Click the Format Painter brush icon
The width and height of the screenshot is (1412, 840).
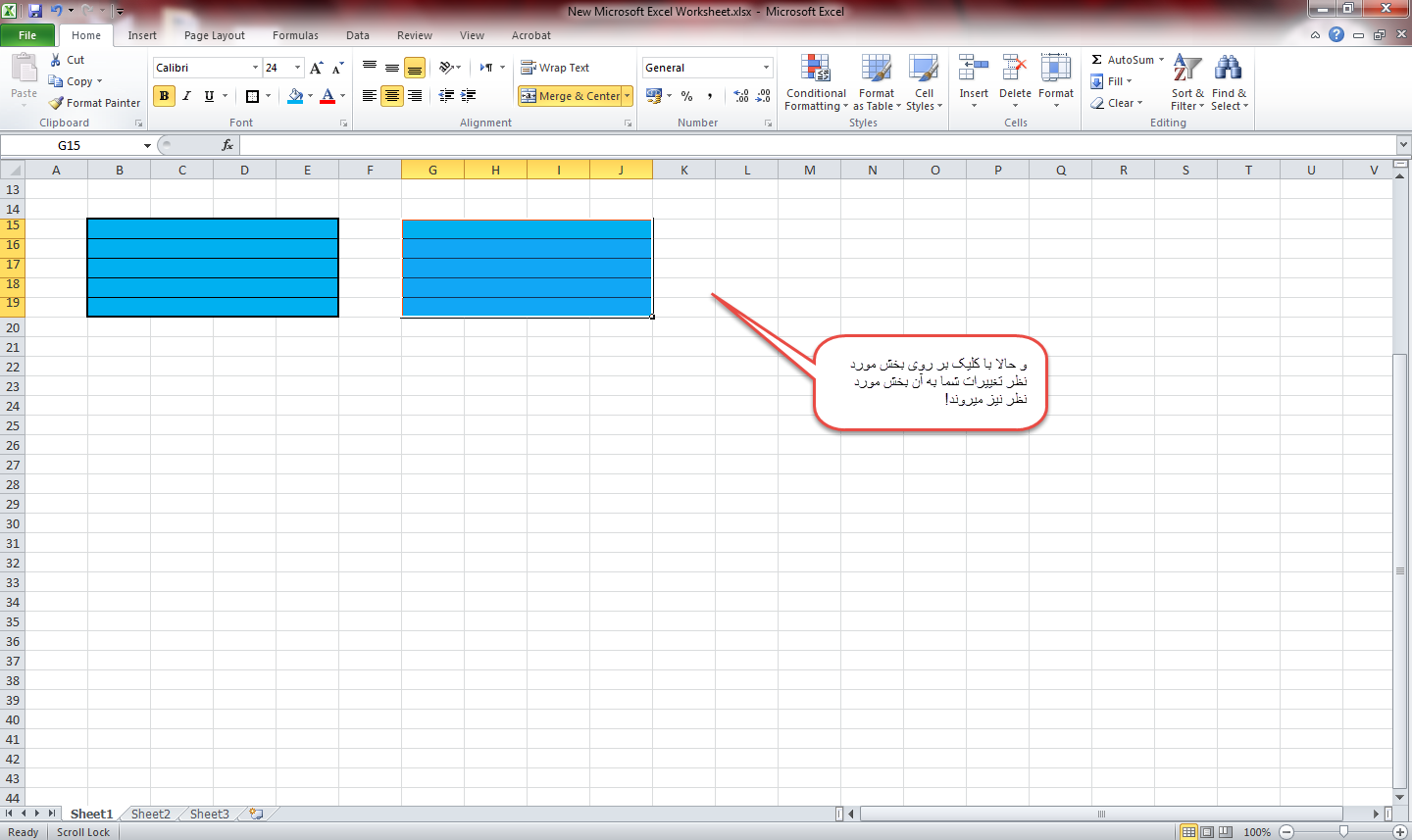tap(57, 103)
